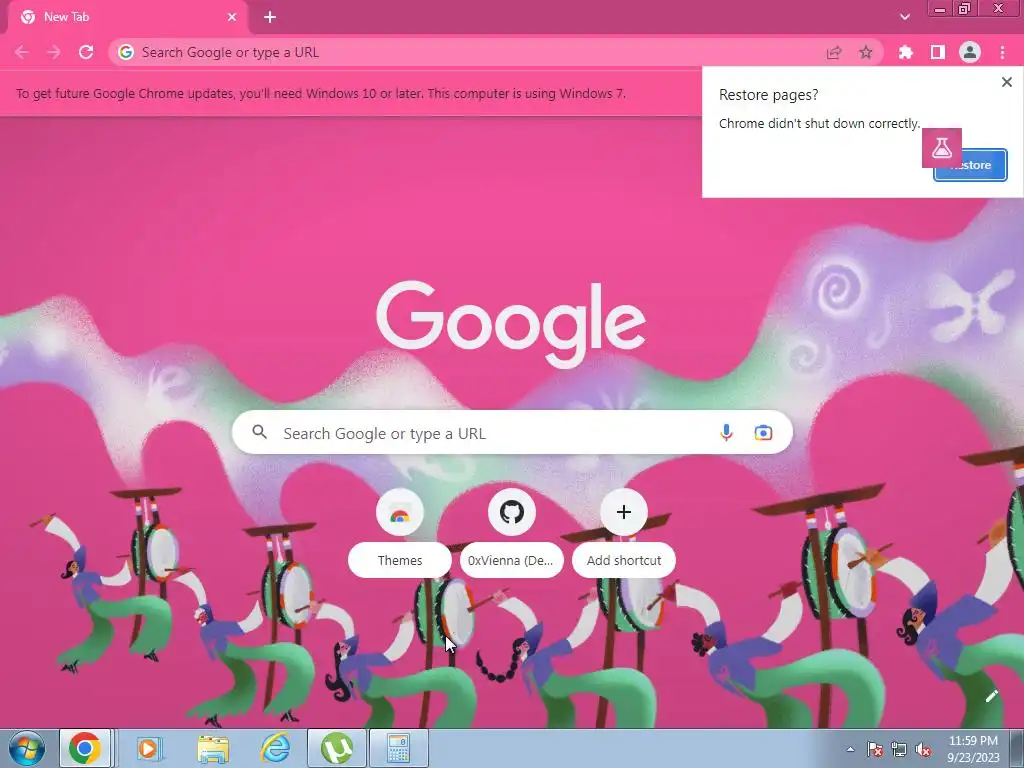Open the Extensions puzzle icon

[x=905, y=52]
